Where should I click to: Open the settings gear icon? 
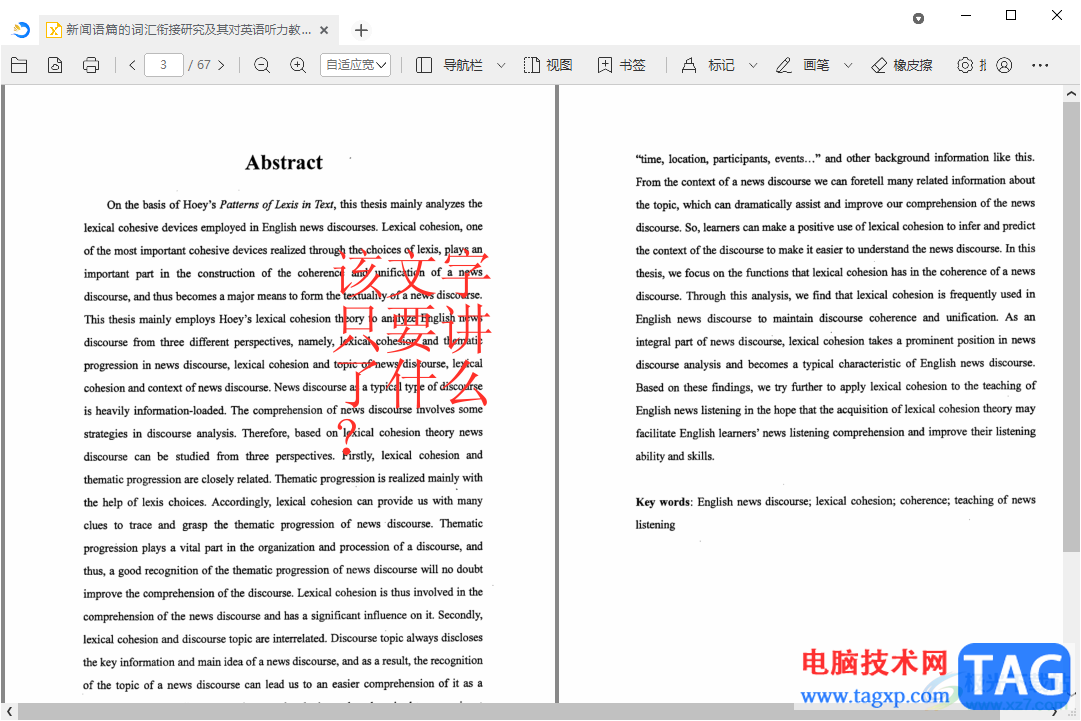click(x=965, y=65)
